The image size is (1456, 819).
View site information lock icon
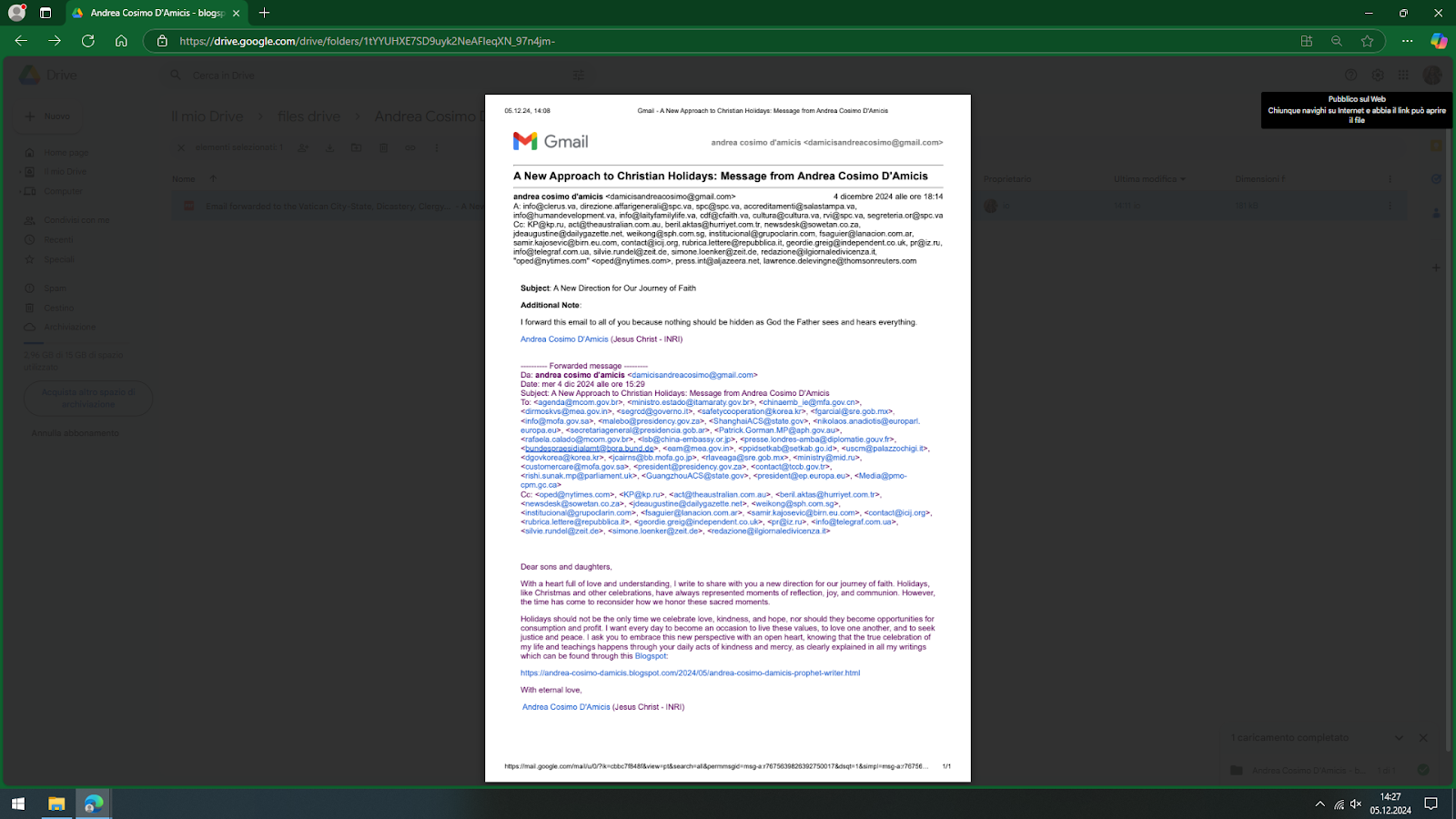click(162, 41)
